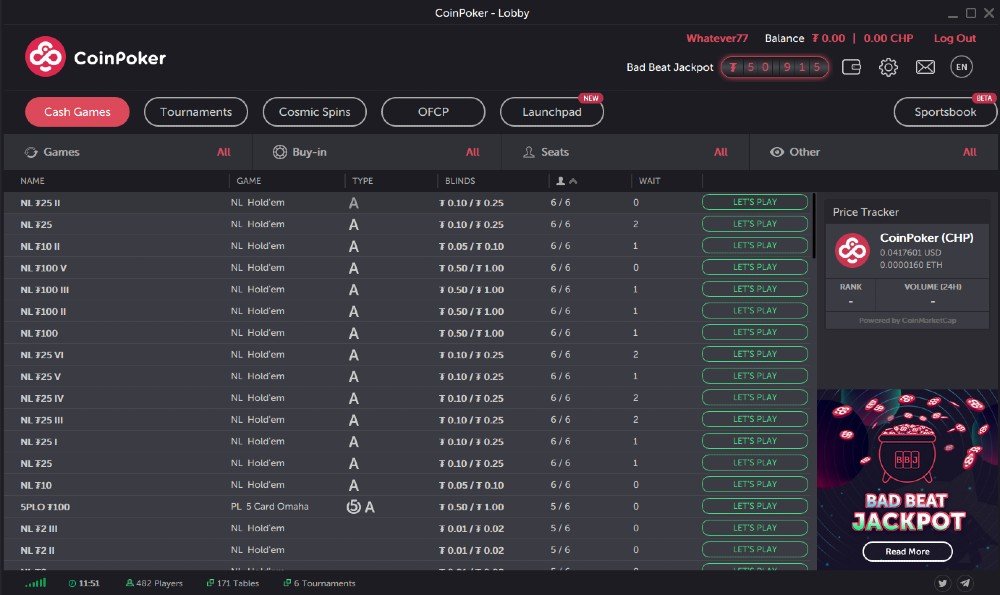
Task: Open the Launchpad tab
Action: [552, 112]
